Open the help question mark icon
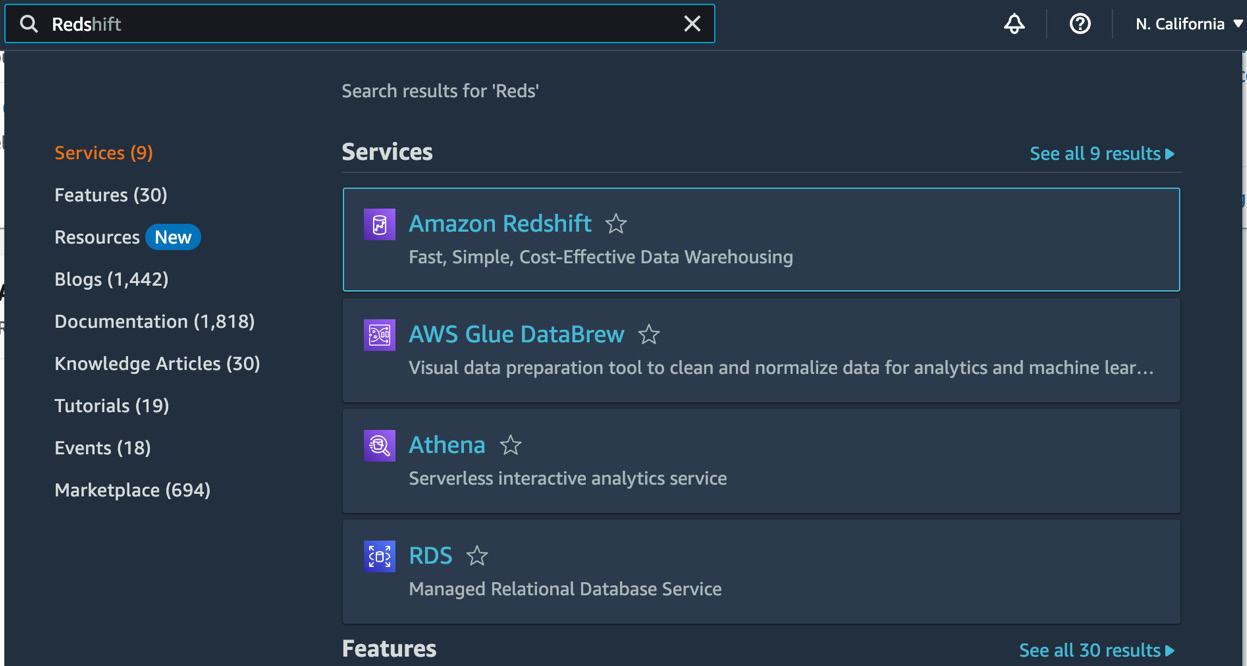The width and height of the screenshot is (1247, 666). tap(1080, 24)
